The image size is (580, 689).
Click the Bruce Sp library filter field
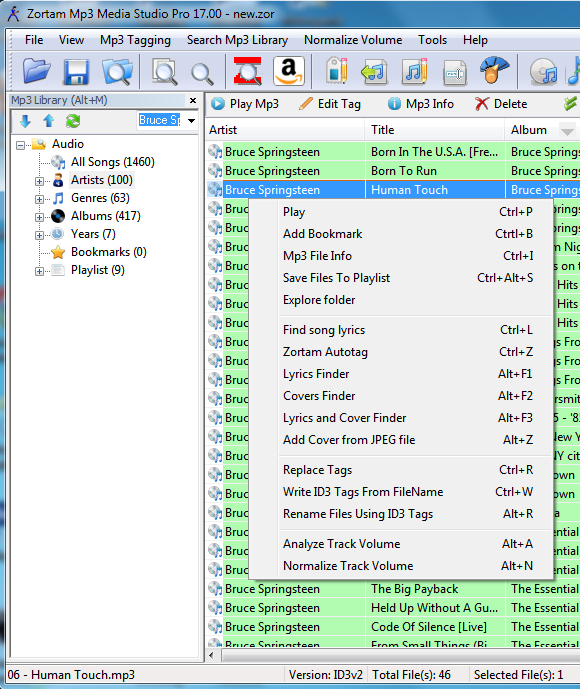pyautogui.click(x=160, y=120)
